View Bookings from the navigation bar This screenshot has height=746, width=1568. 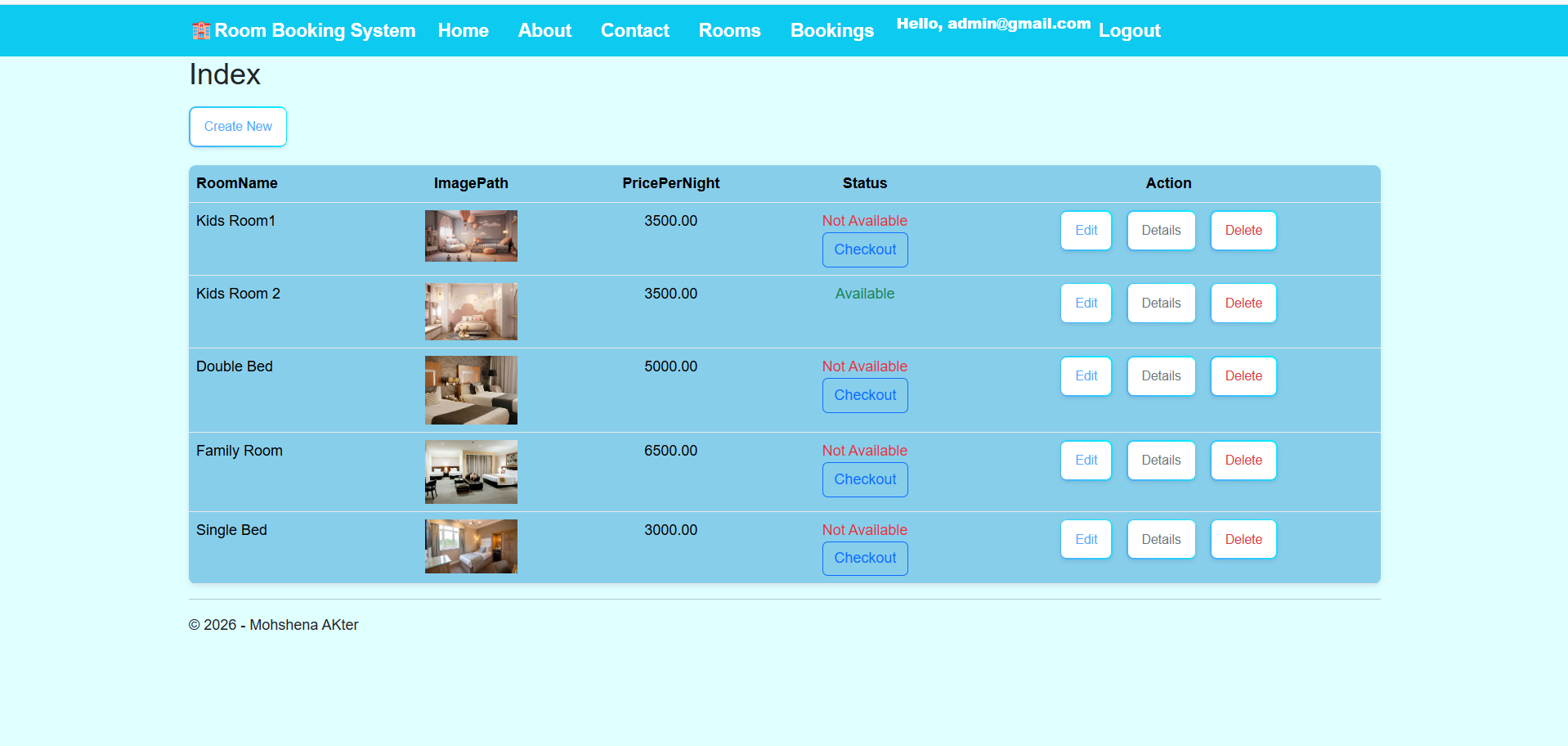coord(831,30)
